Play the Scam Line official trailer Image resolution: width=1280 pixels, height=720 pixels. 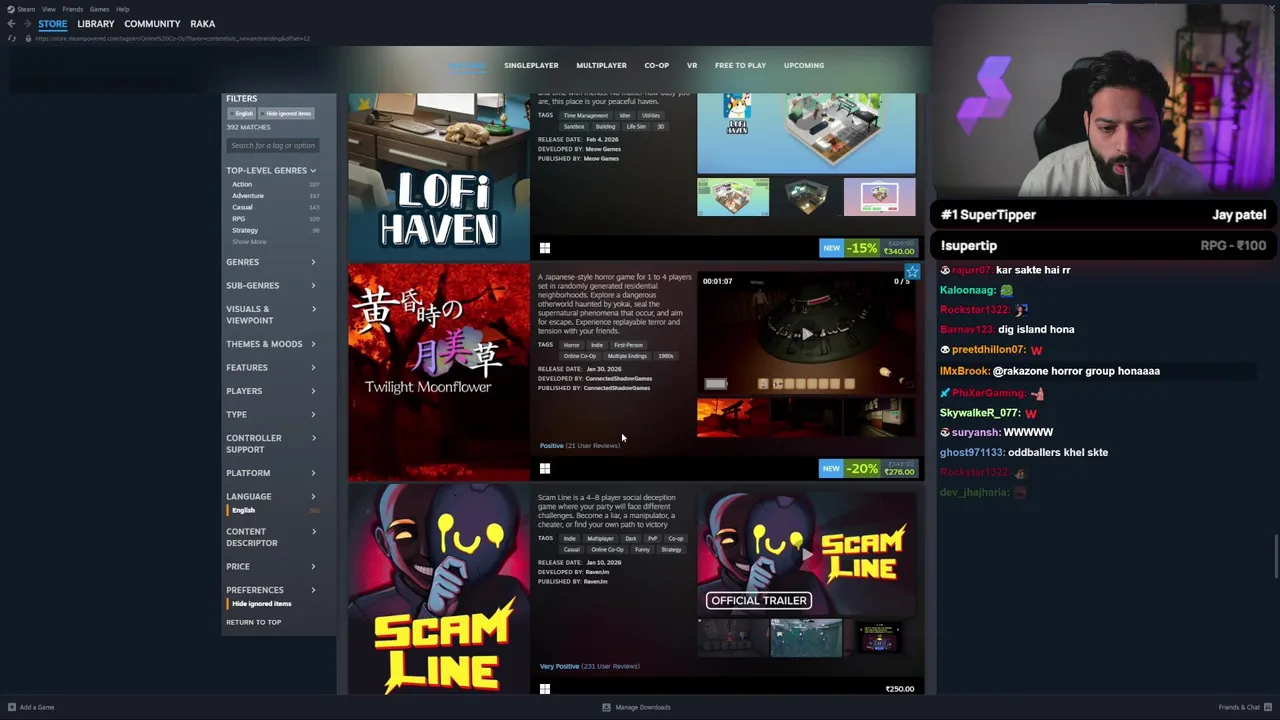coord(806,553)
